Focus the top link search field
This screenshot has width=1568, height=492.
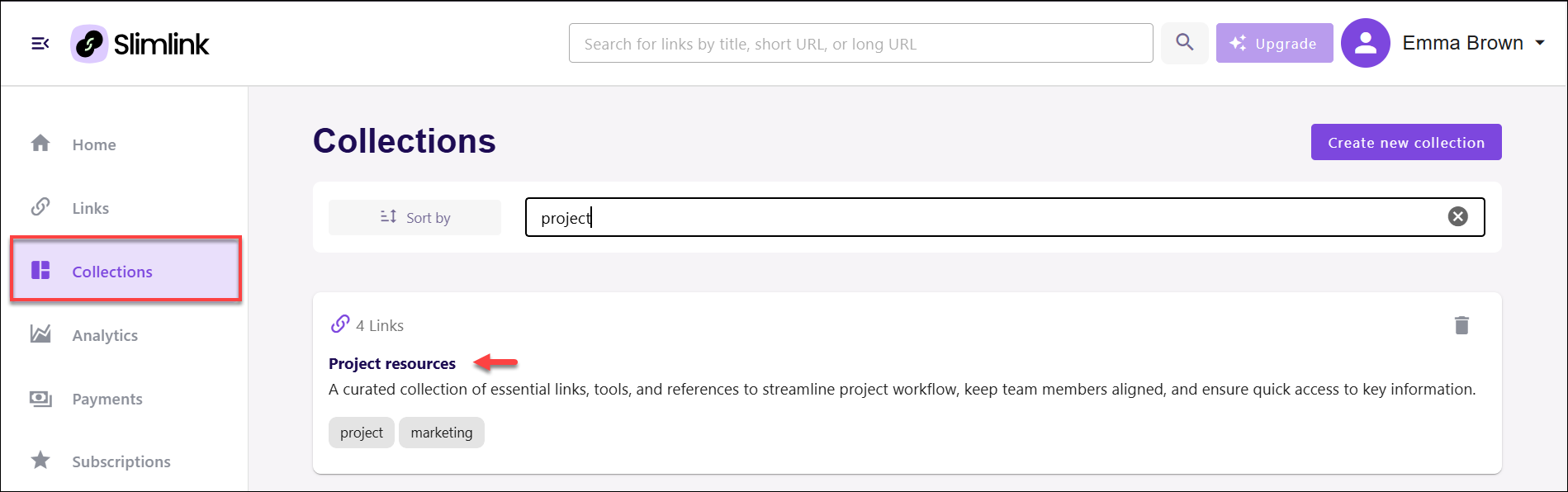[x=860, y=44]
